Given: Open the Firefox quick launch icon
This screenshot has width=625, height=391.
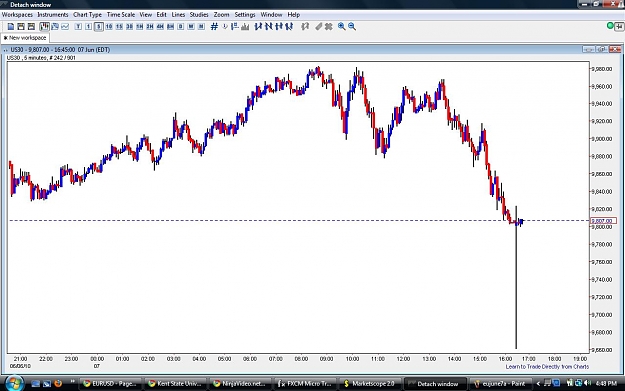Looking at the screenshot, I should (58, 383).
